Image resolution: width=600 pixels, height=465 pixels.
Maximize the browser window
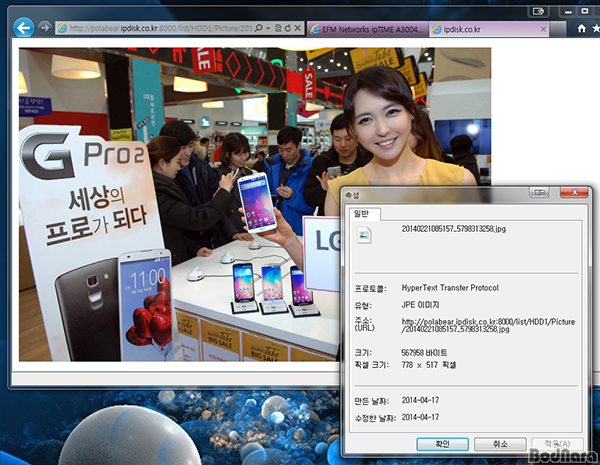pos(585,11)
